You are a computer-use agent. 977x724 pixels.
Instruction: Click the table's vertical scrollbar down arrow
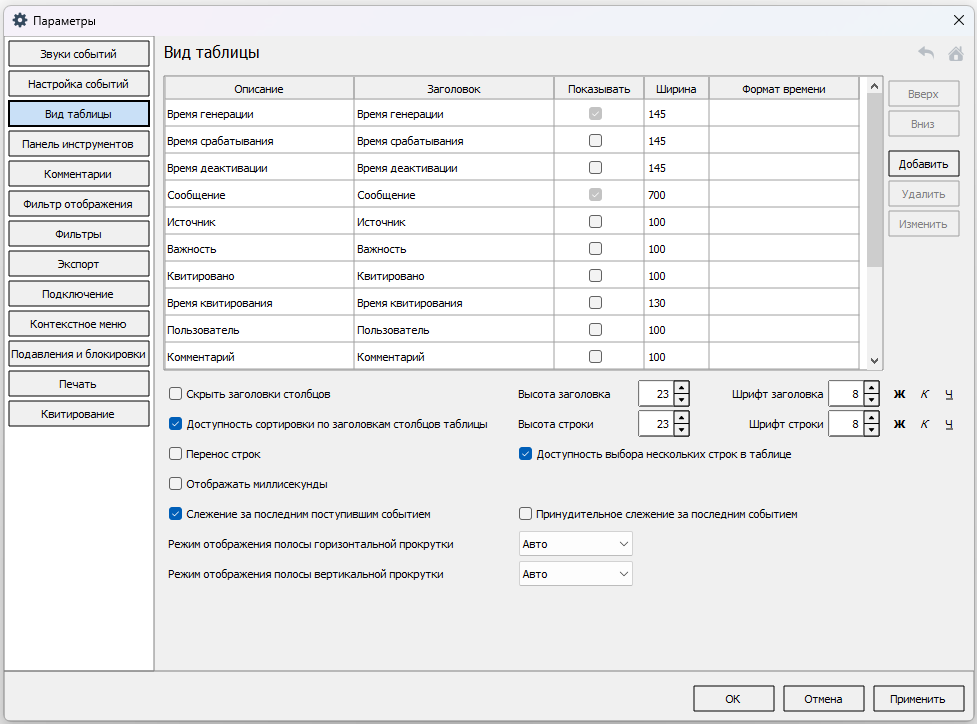click(x=874, y=360)
